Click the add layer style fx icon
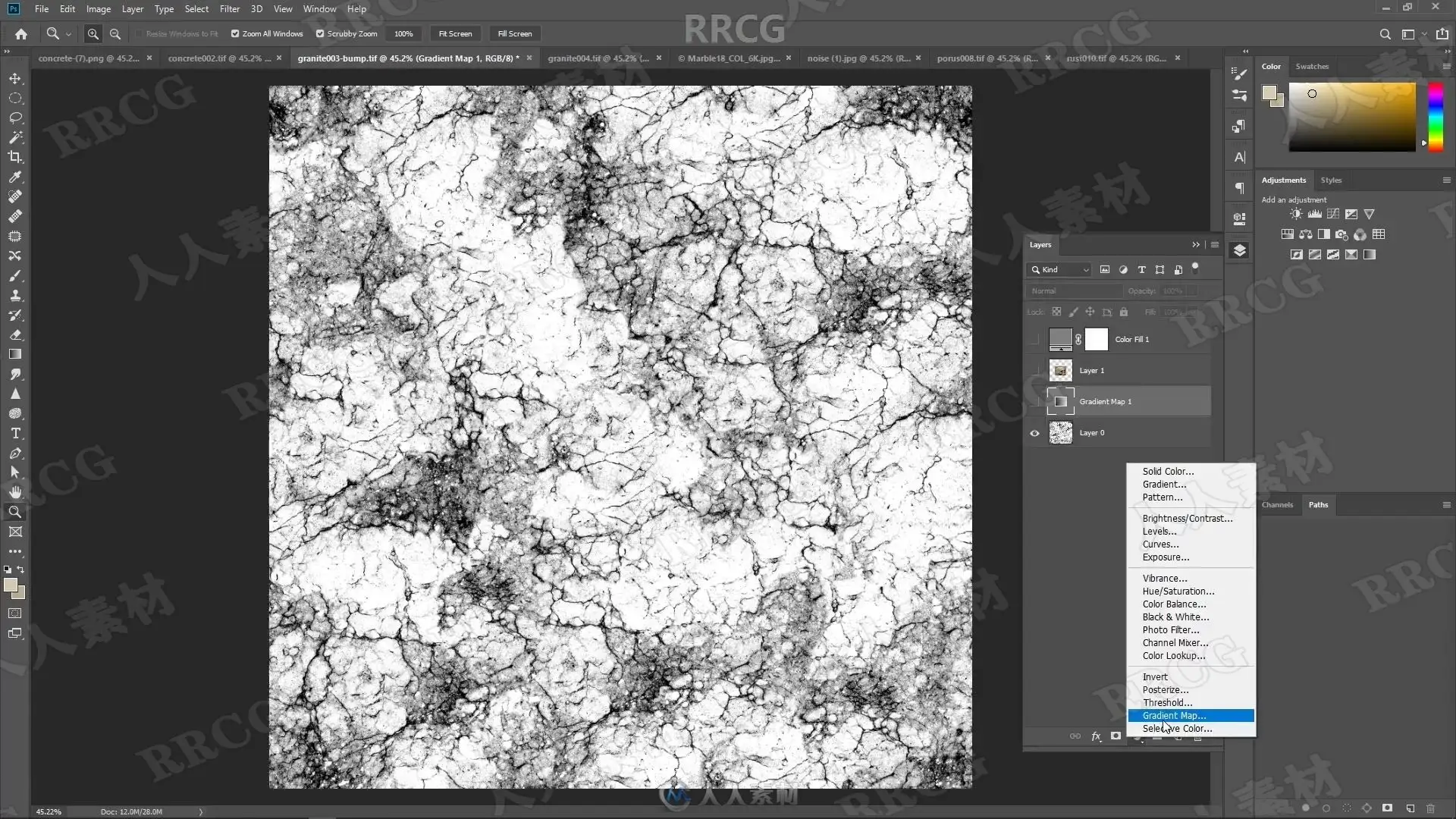 pos(1096,736)
